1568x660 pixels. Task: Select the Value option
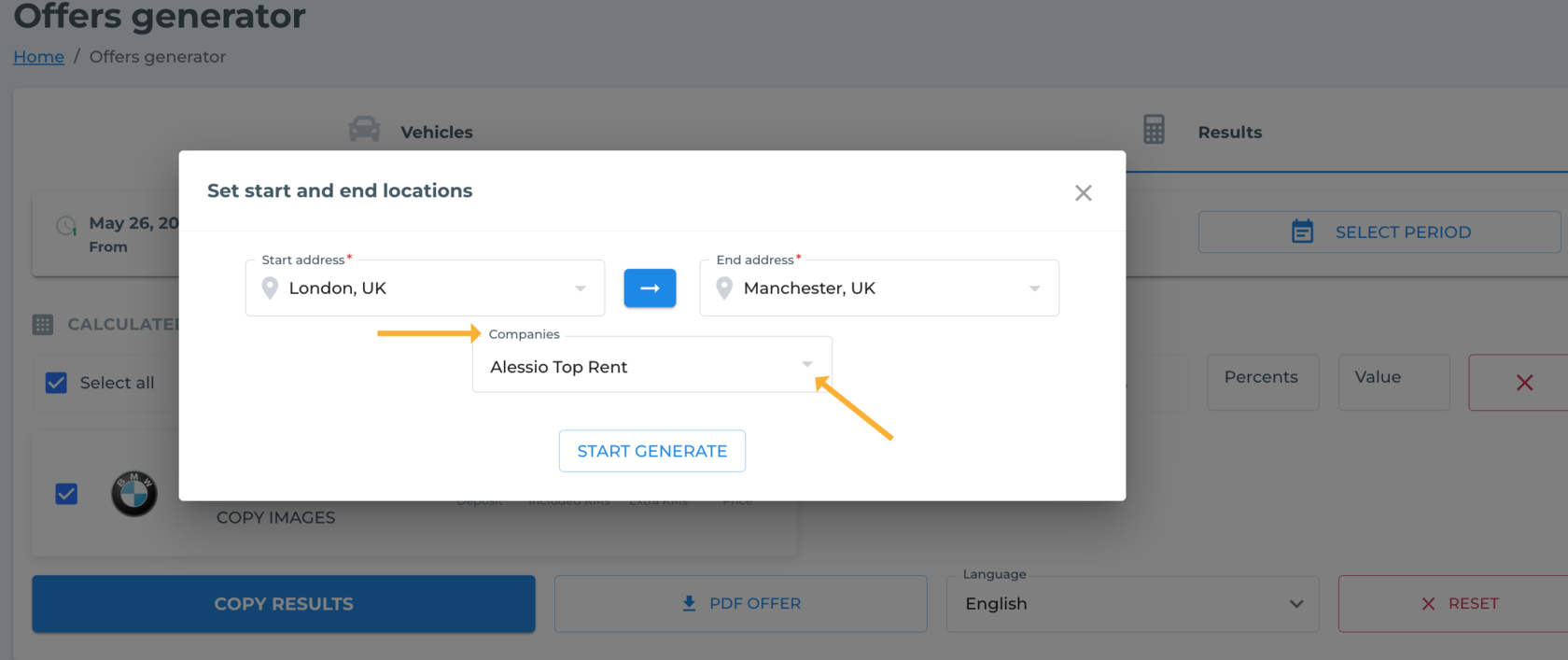coord(1393,382)
